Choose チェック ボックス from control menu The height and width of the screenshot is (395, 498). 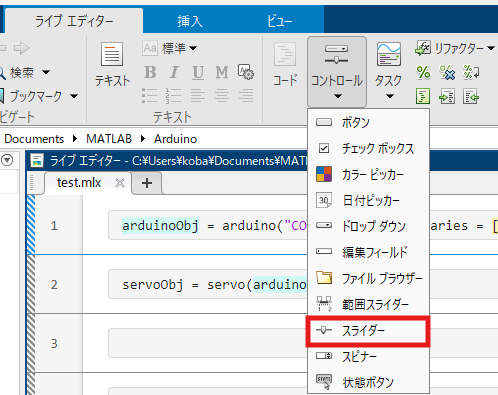(368, 148)
